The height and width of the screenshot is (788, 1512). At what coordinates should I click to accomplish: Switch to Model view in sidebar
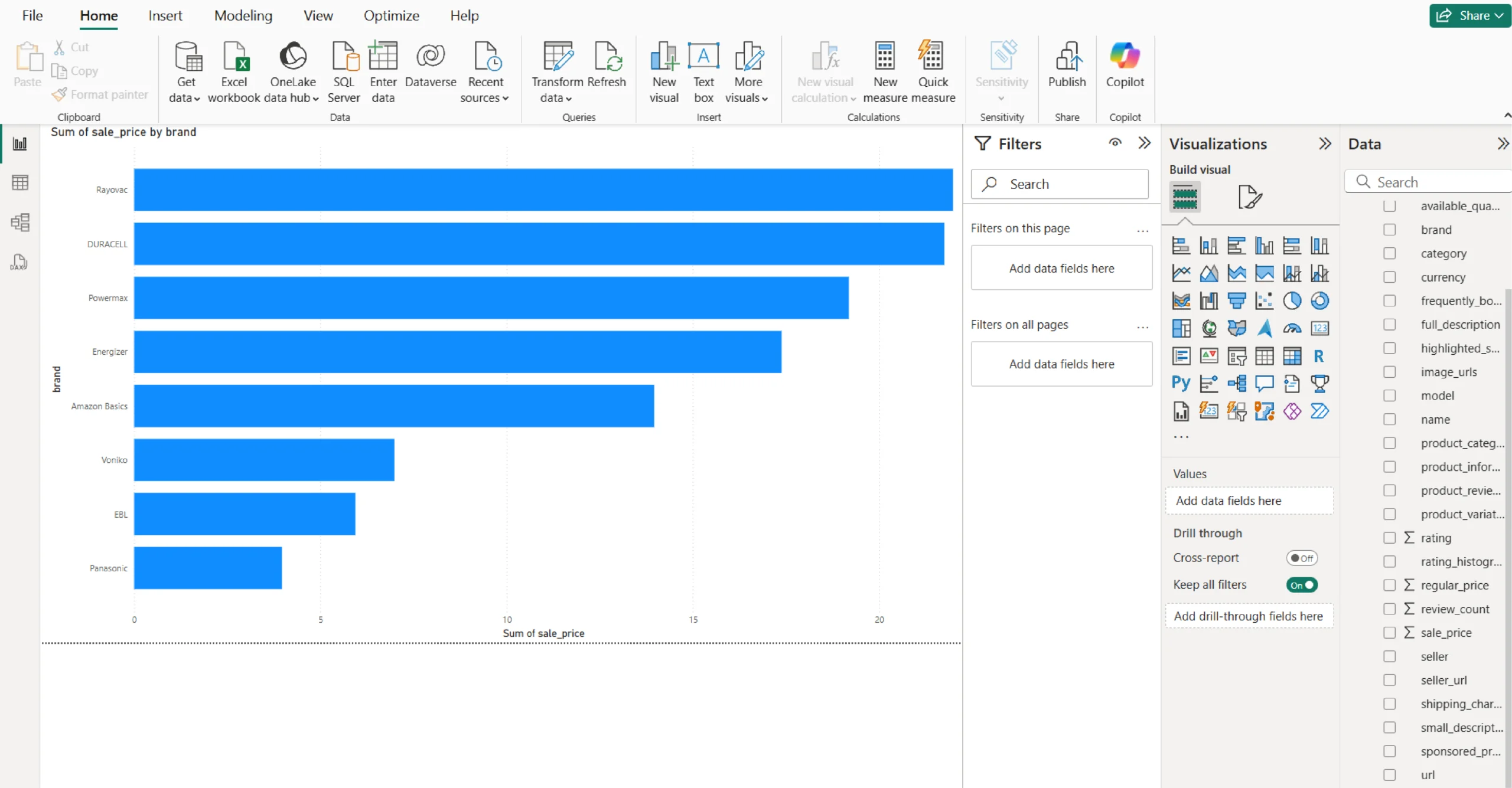20,223
